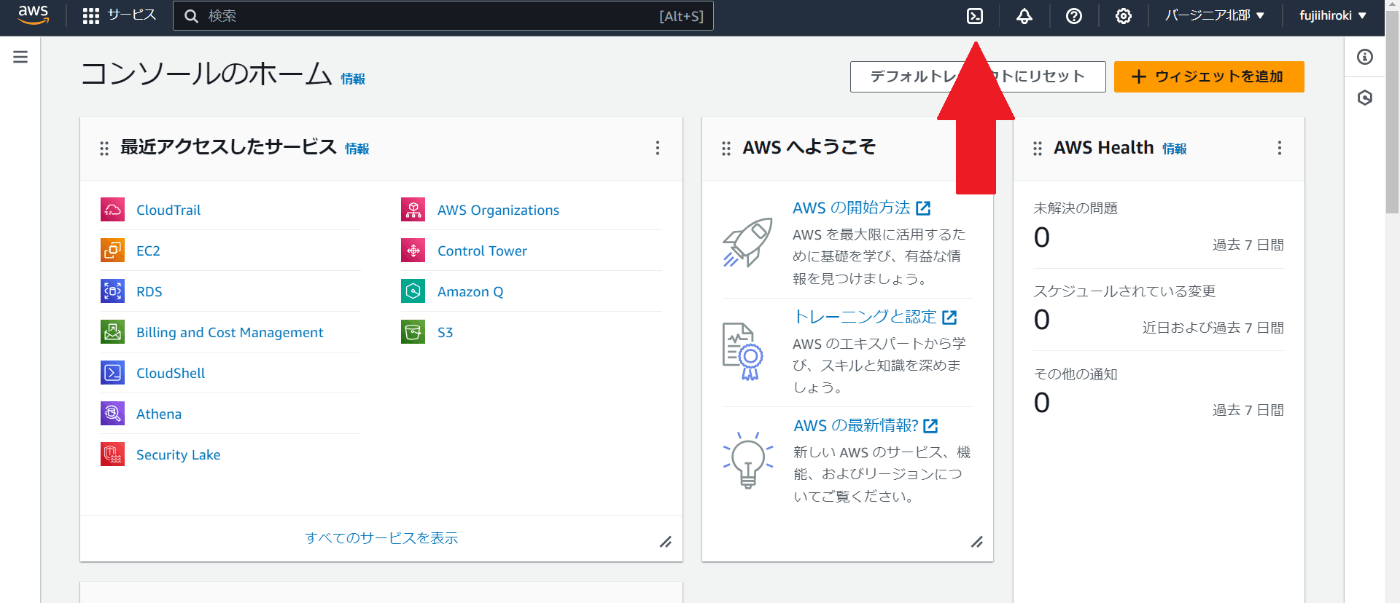Click the lightbulb what's new icon
The image size is (1400, 603).
(x=747, y=460)
